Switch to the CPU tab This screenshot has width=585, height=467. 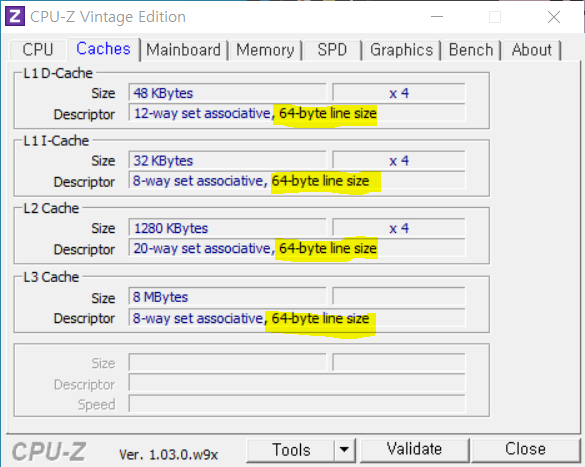click(x=38, y=50)
